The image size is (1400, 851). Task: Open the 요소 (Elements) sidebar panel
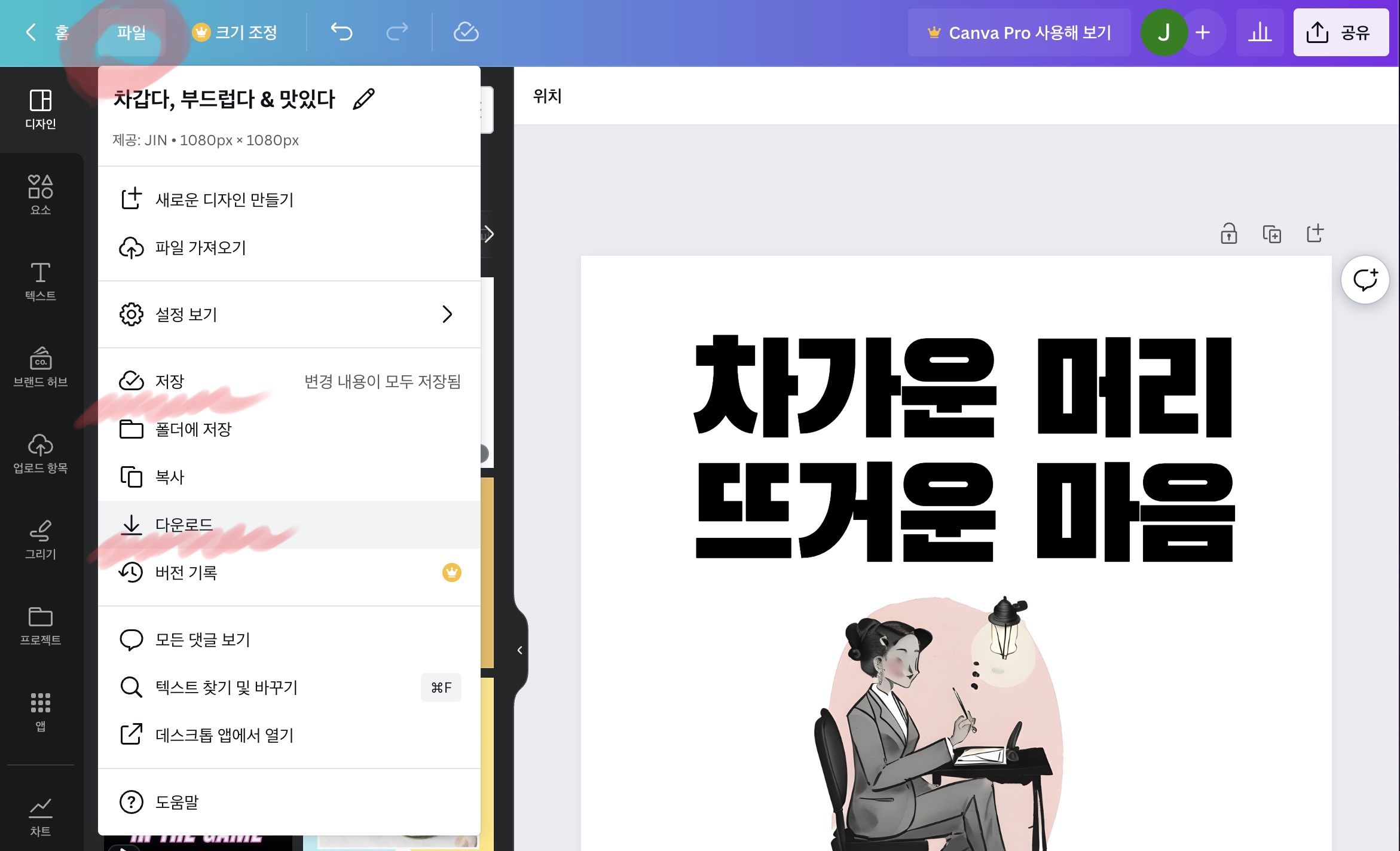(x=41, y=194)
